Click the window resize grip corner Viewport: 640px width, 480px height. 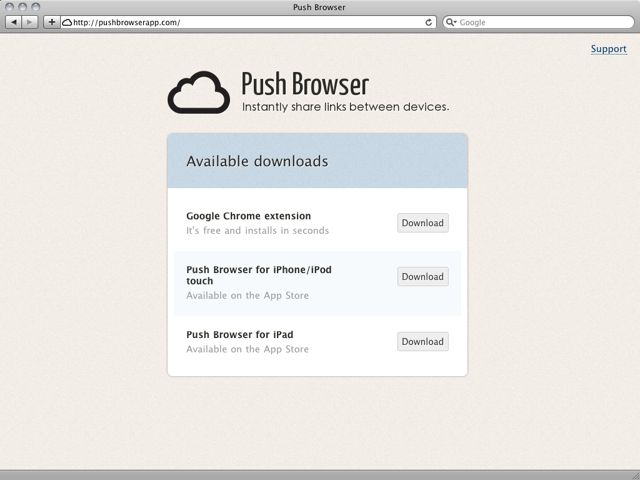636,475
